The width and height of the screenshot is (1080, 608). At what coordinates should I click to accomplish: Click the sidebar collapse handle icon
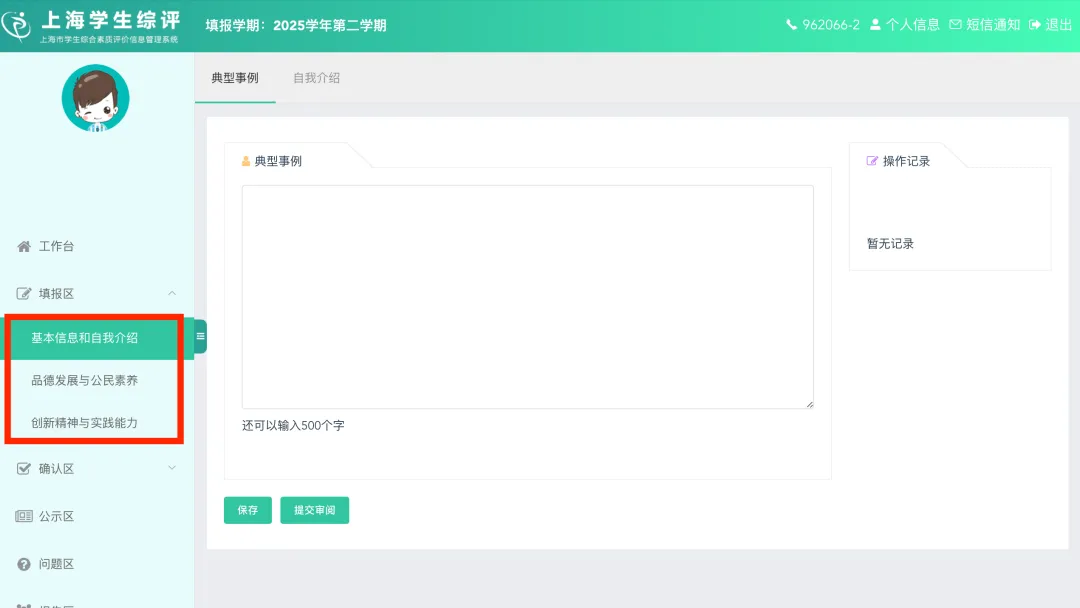[200, 337]
